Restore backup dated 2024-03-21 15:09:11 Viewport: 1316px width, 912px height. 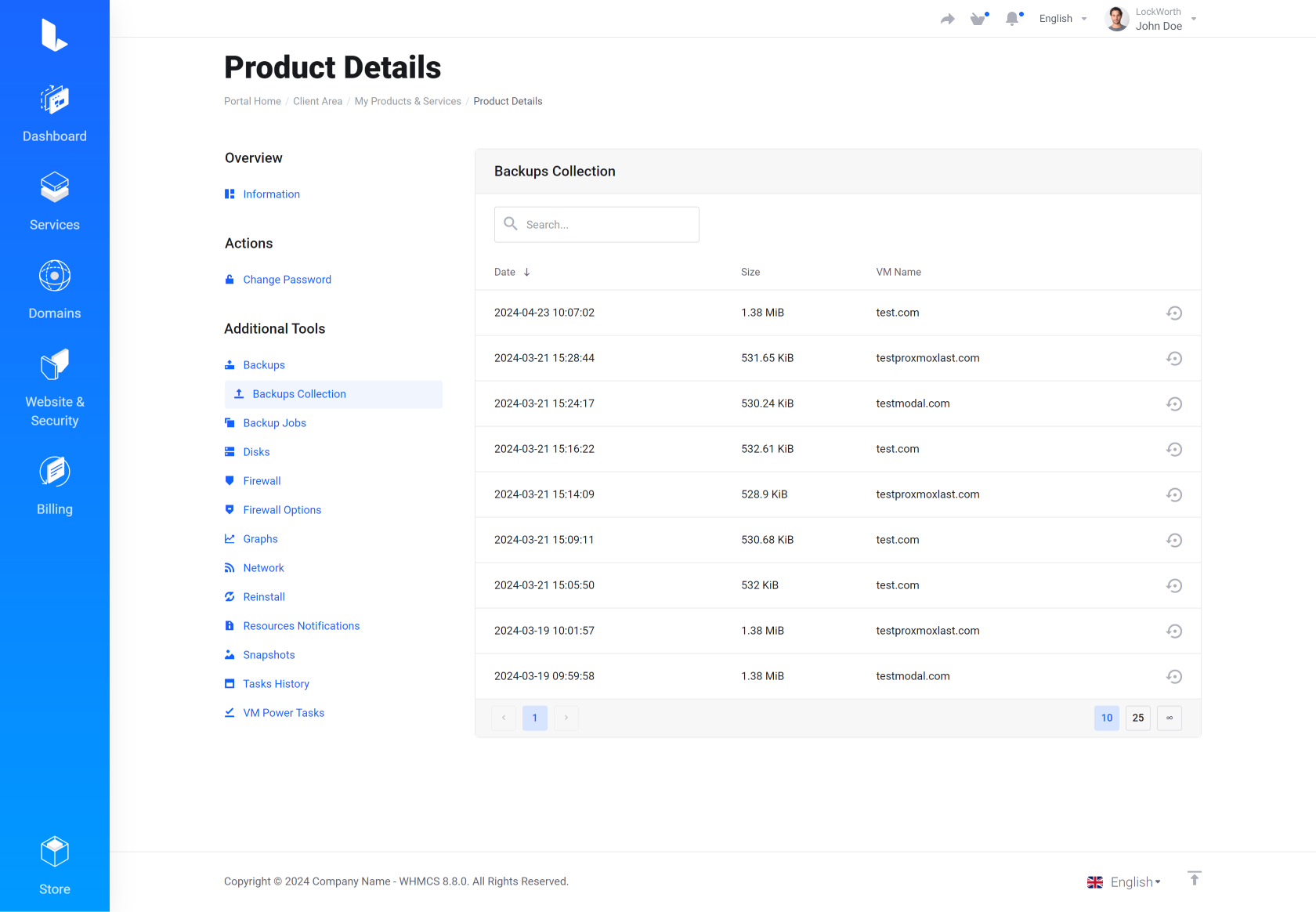click(x=1174, y=540)
